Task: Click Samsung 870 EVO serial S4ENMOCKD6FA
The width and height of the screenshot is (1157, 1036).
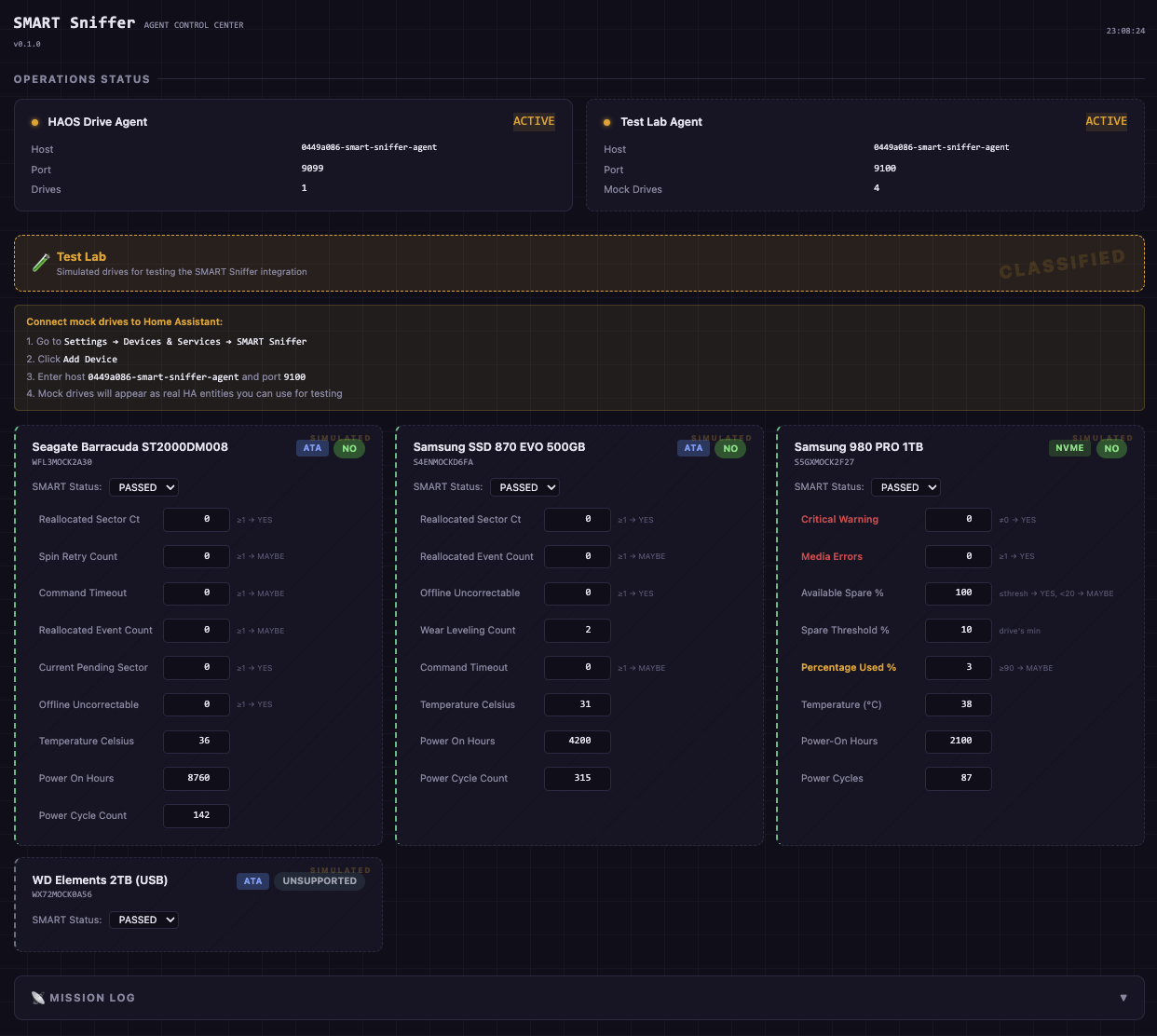Action: coord(443,462)
